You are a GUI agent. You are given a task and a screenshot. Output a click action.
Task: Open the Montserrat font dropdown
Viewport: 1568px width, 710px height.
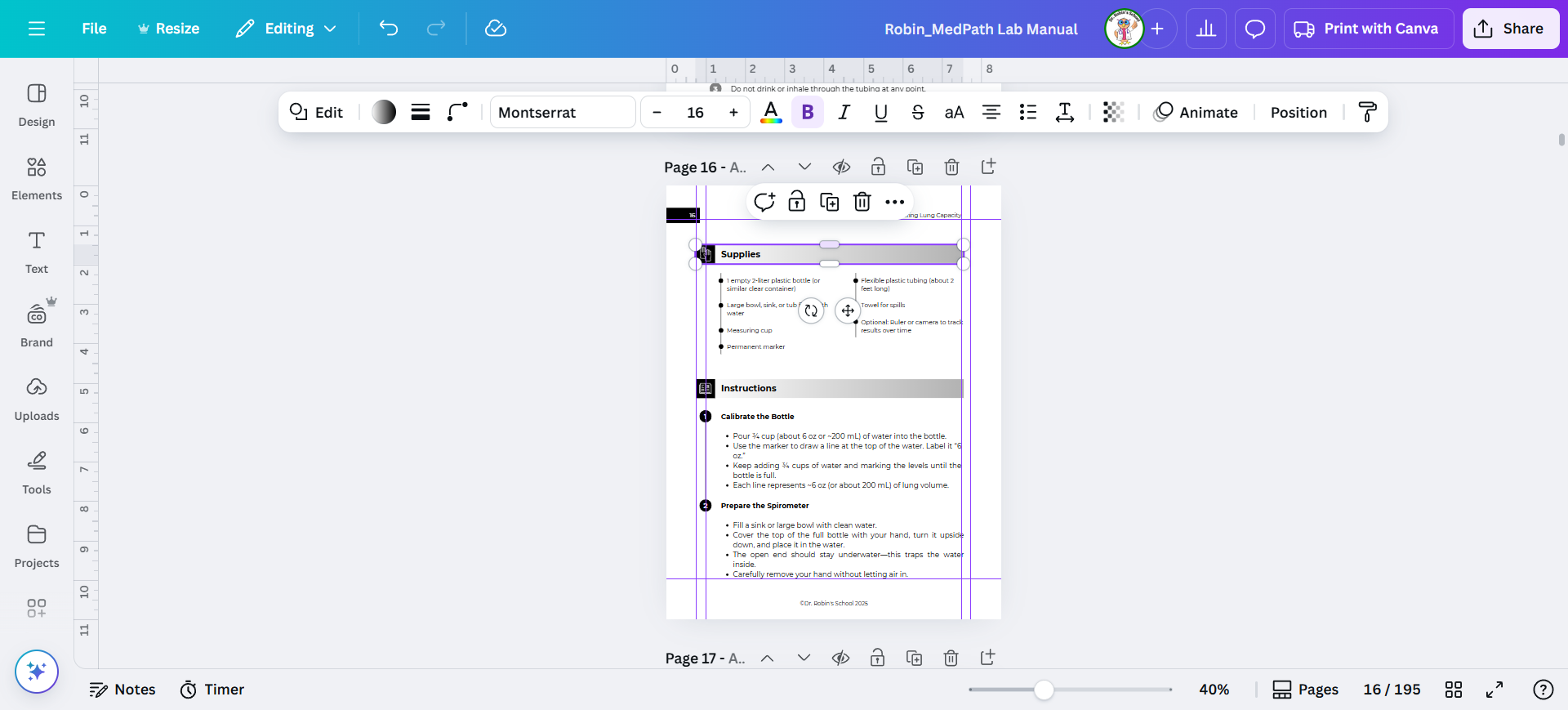point(562,112)
